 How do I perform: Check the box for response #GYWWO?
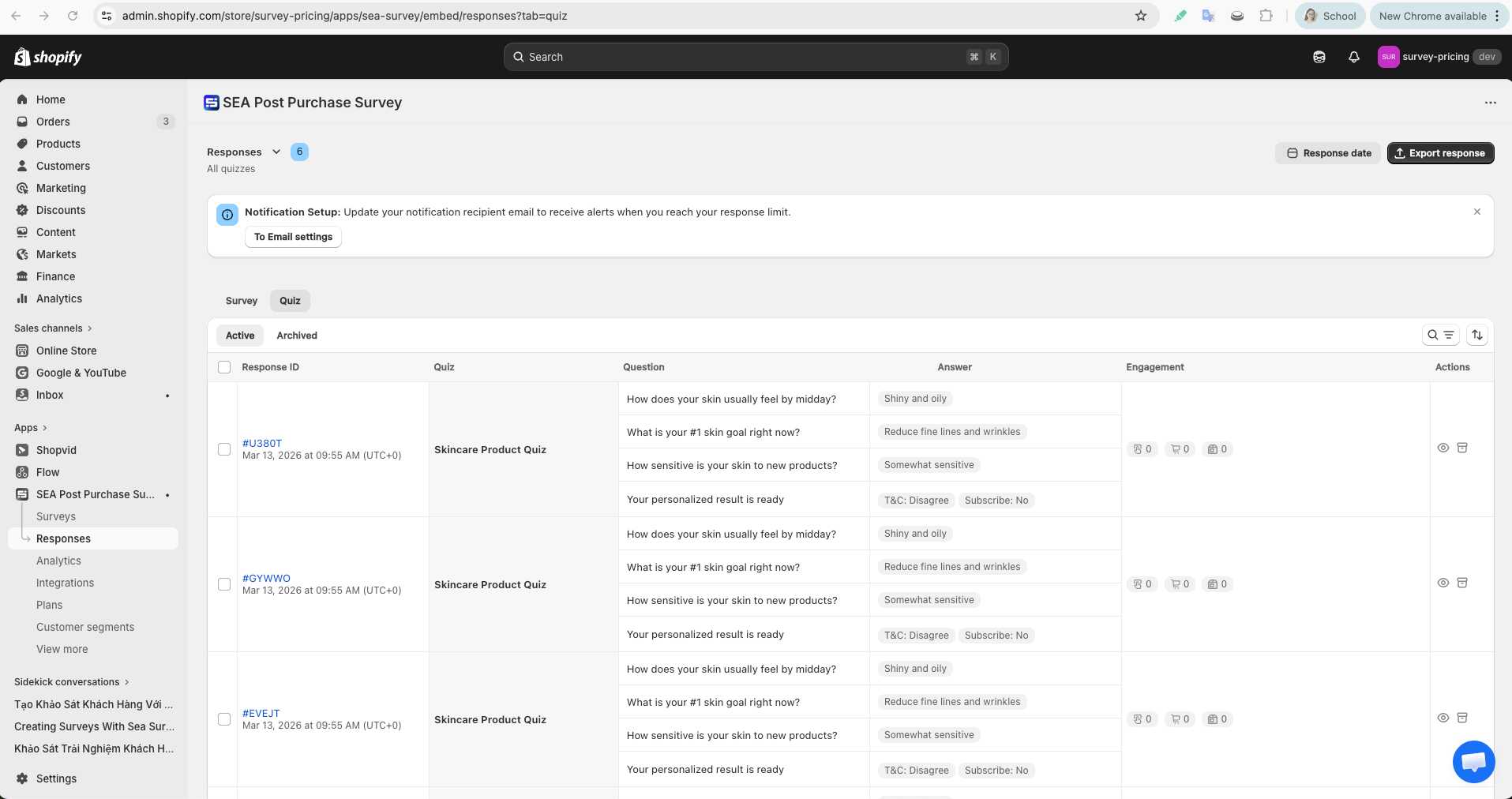pos(224,584)
